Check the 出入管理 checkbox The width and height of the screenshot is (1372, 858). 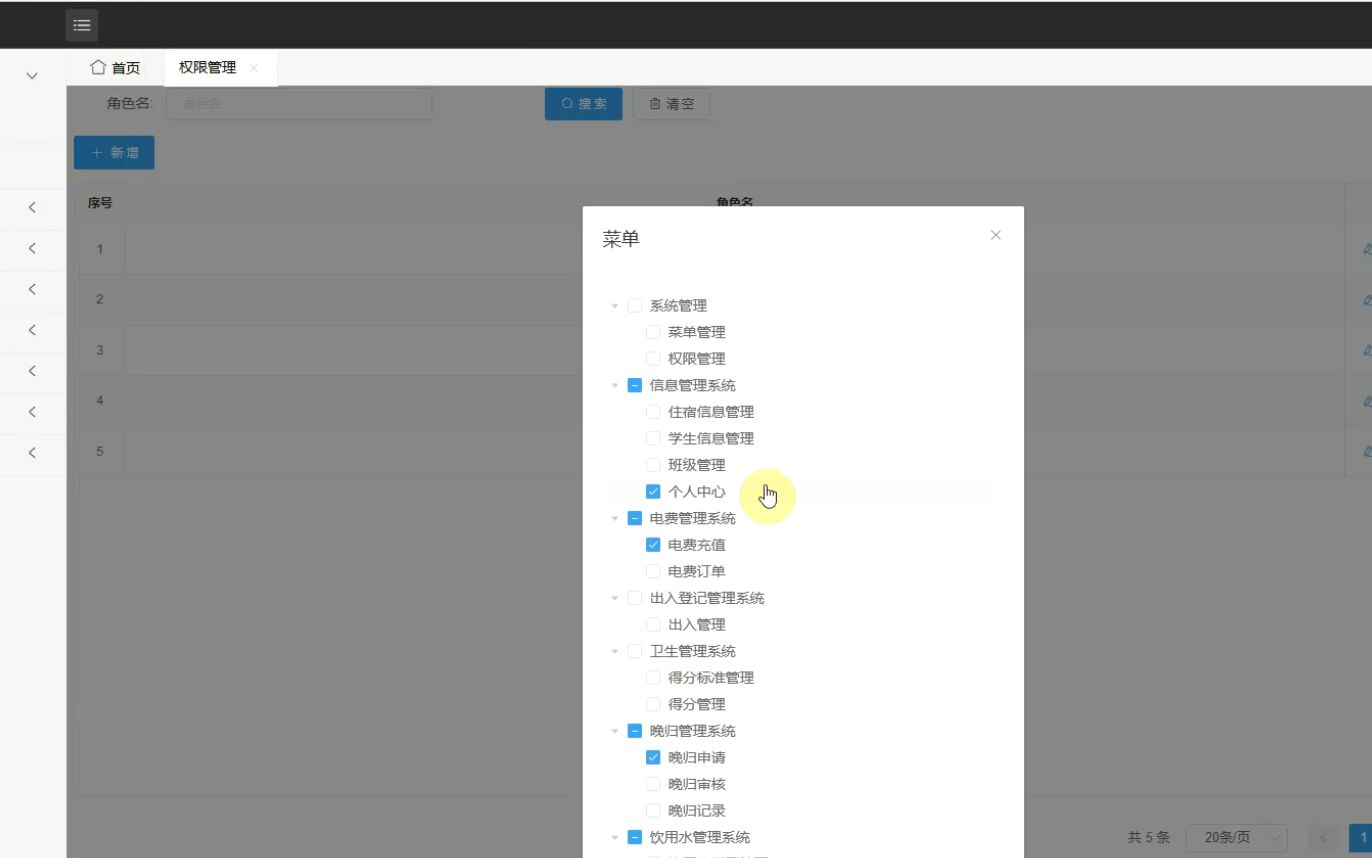[x=653, y=624]
